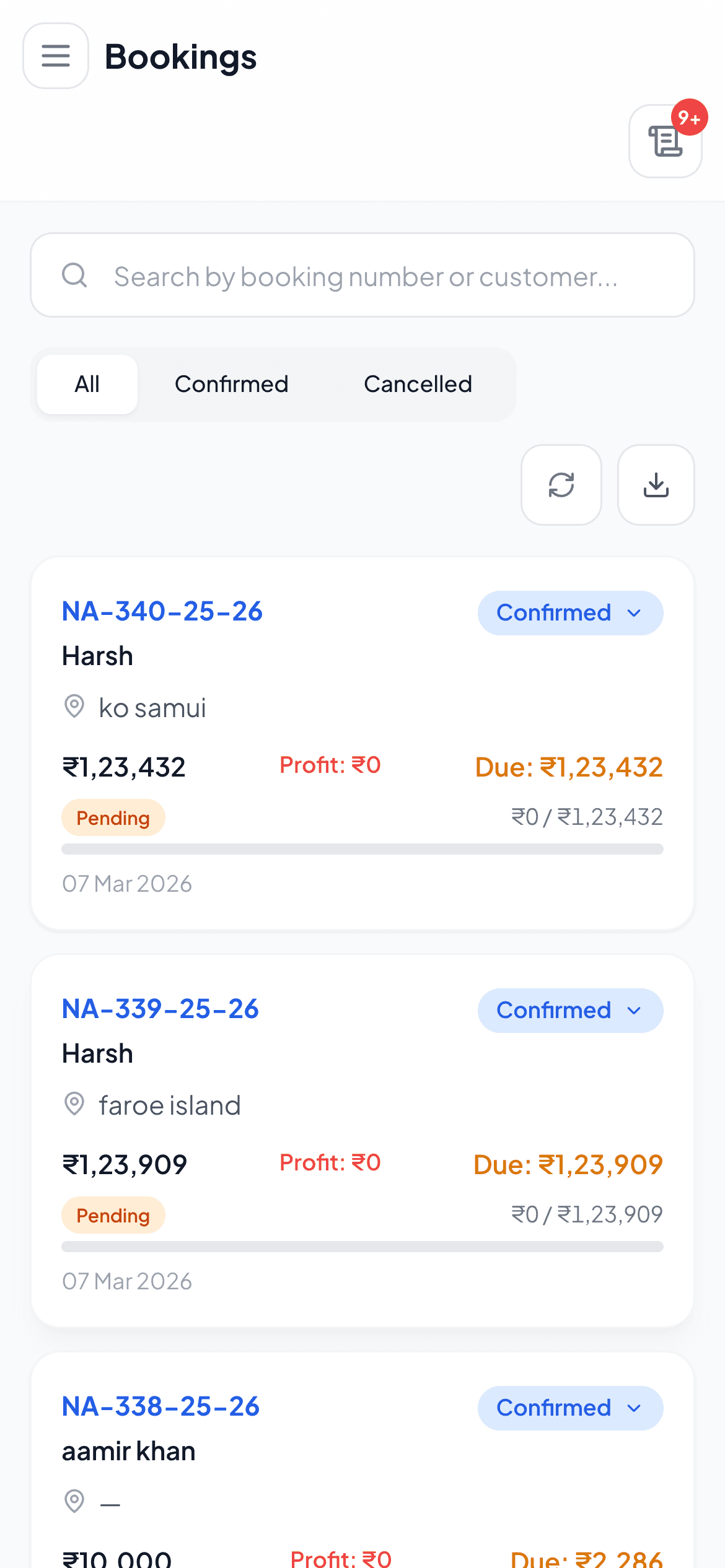
Task: Click Pending badge on faroe island booking
Action: [113, 1216]
